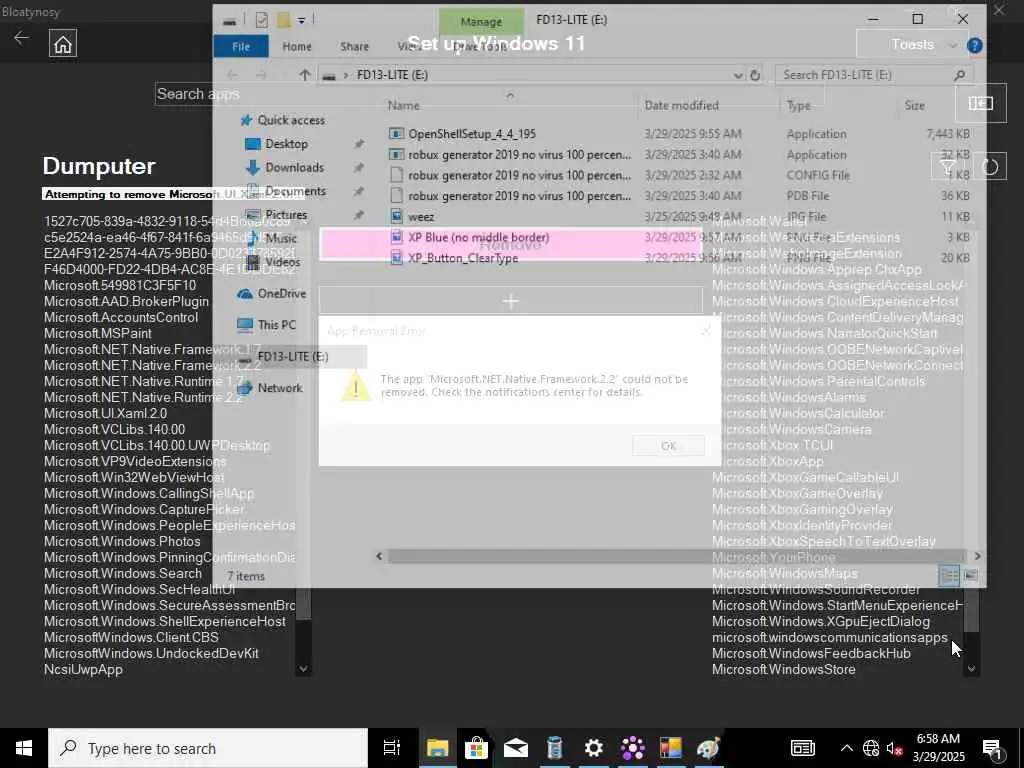Click the plus add button bar
Image resolution: width=1024 pixels, height=768 pixels.
[x=511, y=301]
